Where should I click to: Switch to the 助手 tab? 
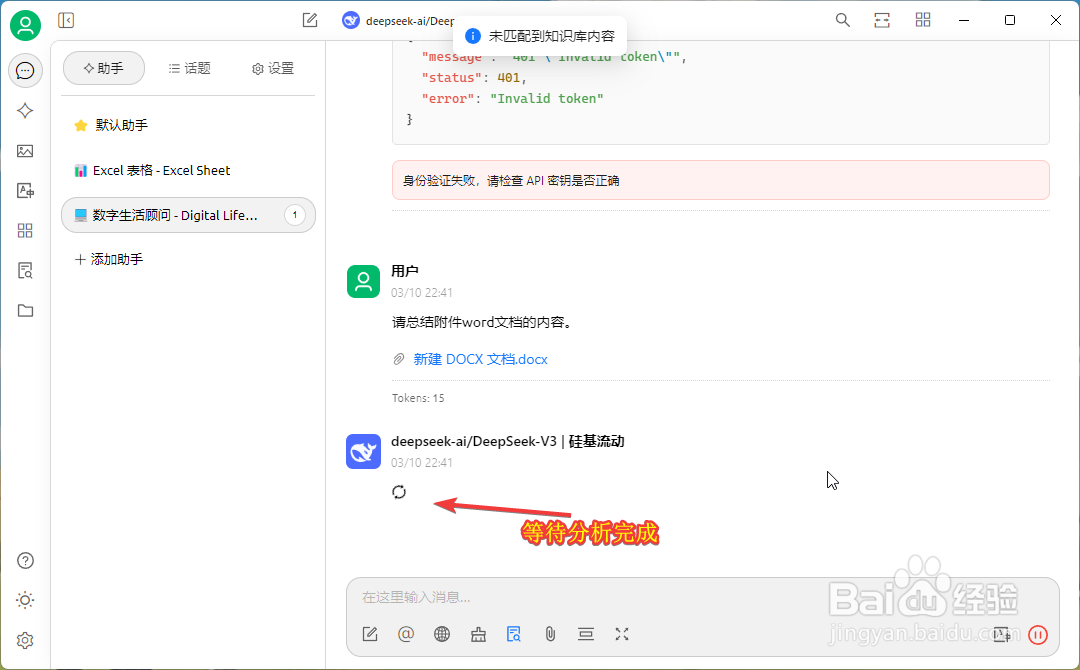pos(104,68)
